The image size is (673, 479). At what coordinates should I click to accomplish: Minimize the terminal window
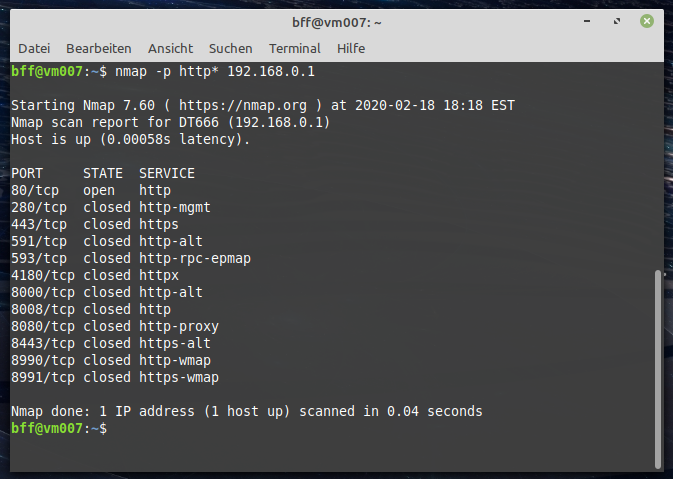[587, 21]
